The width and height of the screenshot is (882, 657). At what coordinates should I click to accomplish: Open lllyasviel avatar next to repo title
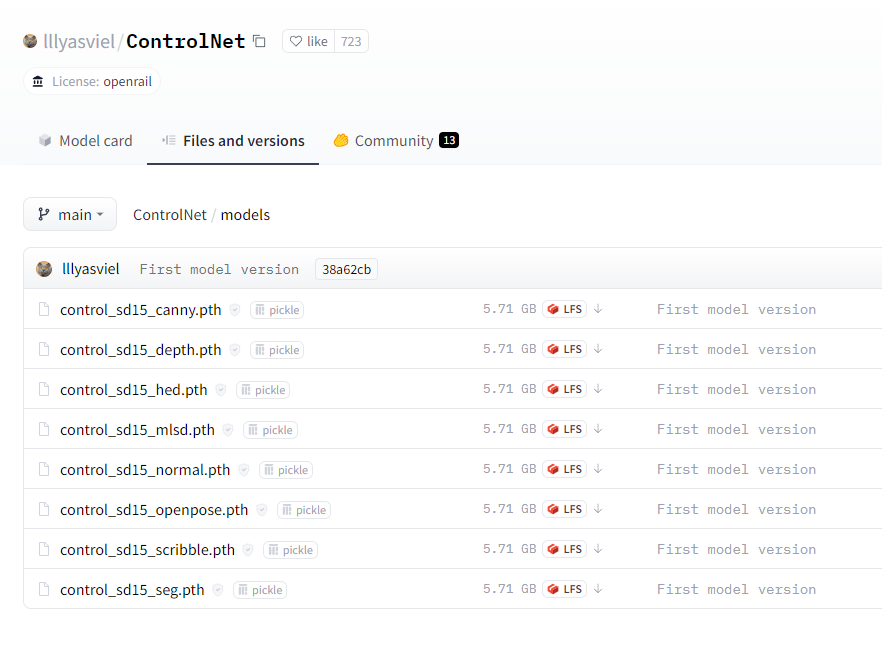[30, 41]
